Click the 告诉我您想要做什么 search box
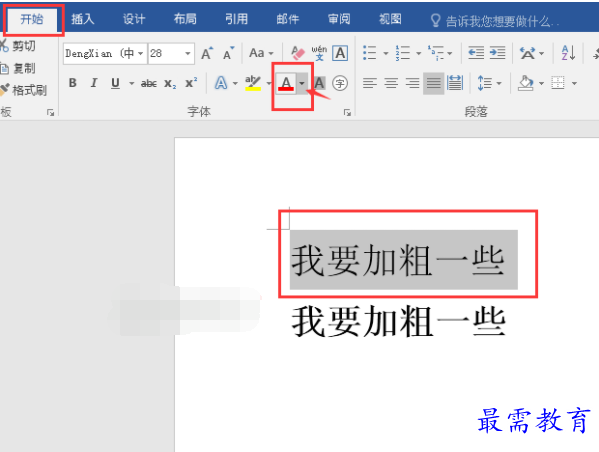599x452 pixels. [x=495, y=21]
